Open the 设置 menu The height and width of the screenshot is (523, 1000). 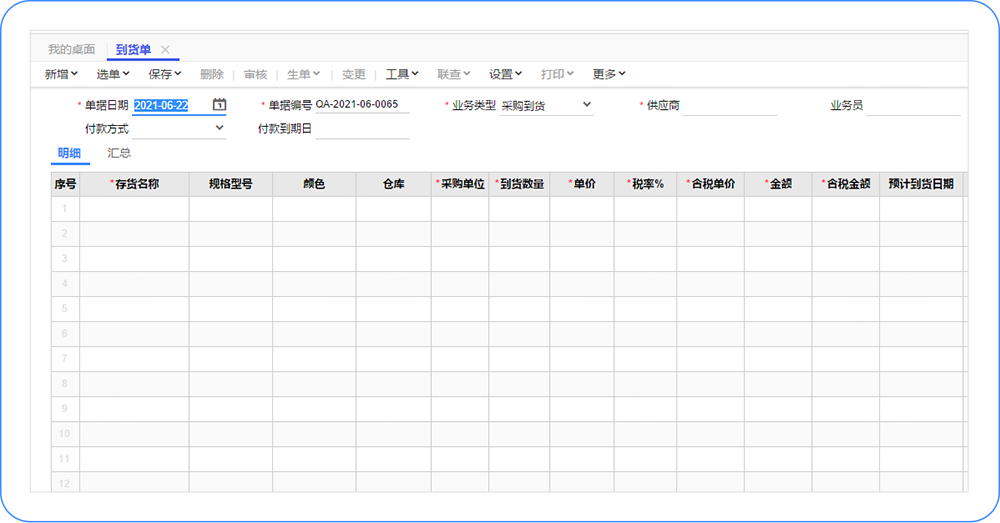click(x=505, y=74)
